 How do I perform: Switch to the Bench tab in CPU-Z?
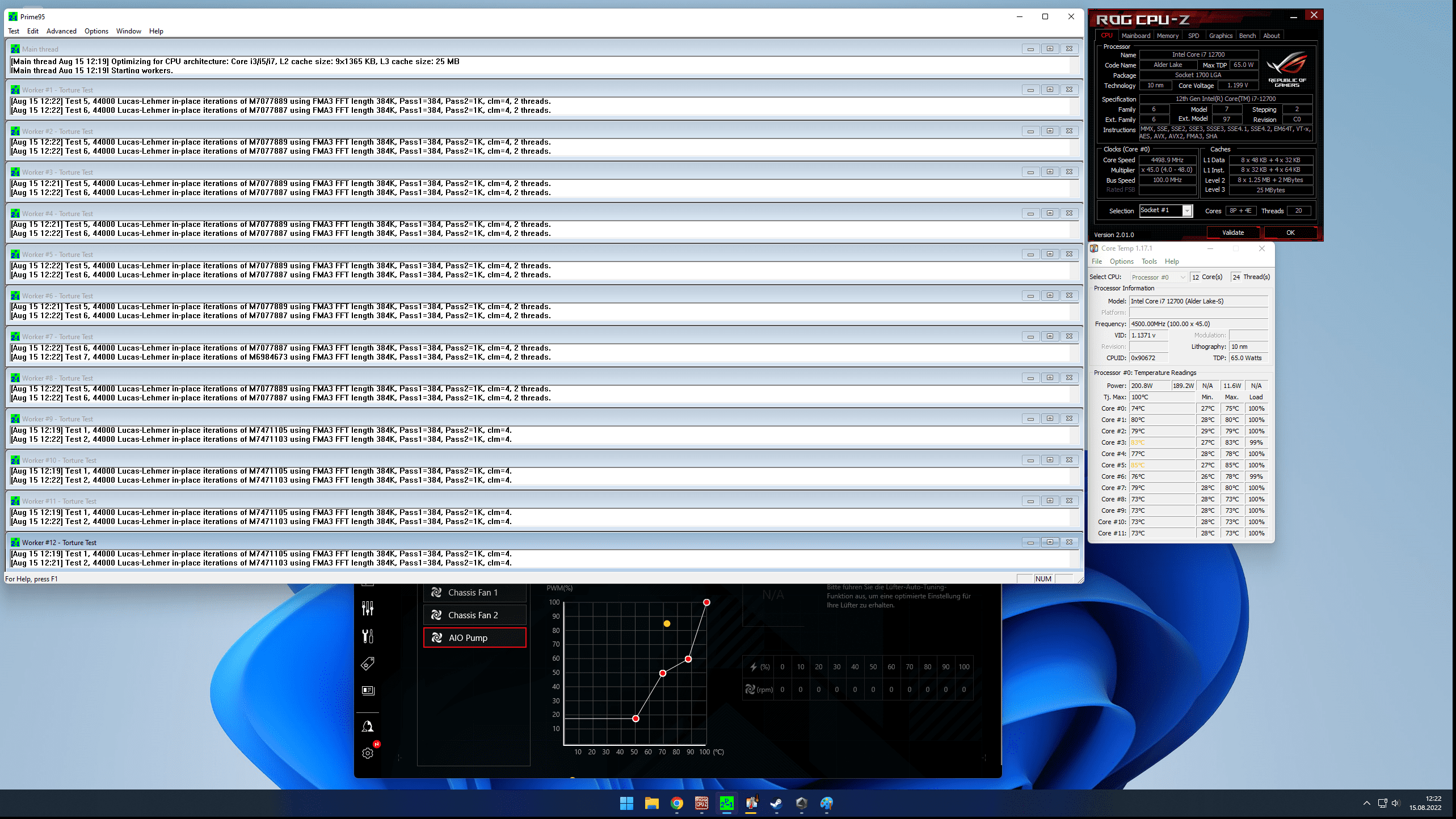click(x=1247, y=36)
